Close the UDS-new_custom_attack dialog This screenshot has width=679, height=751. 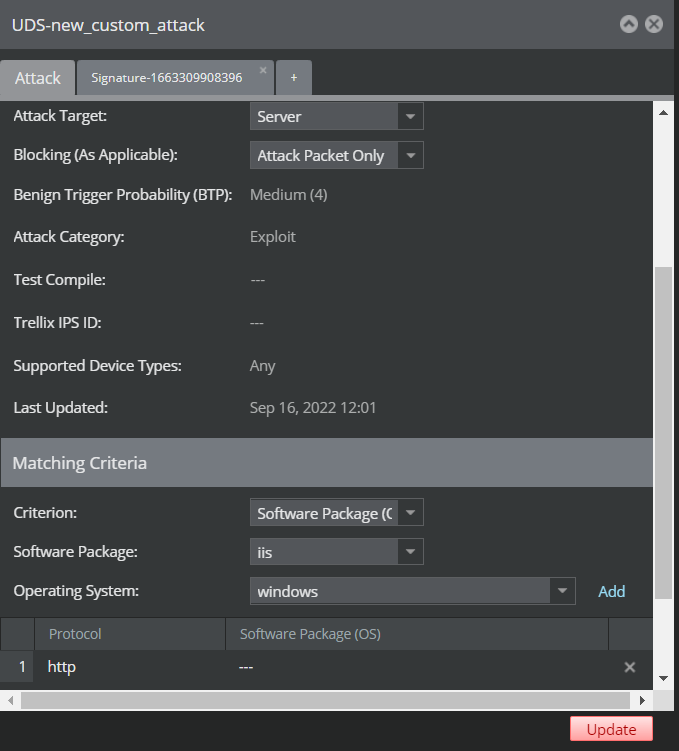point(654,24)
